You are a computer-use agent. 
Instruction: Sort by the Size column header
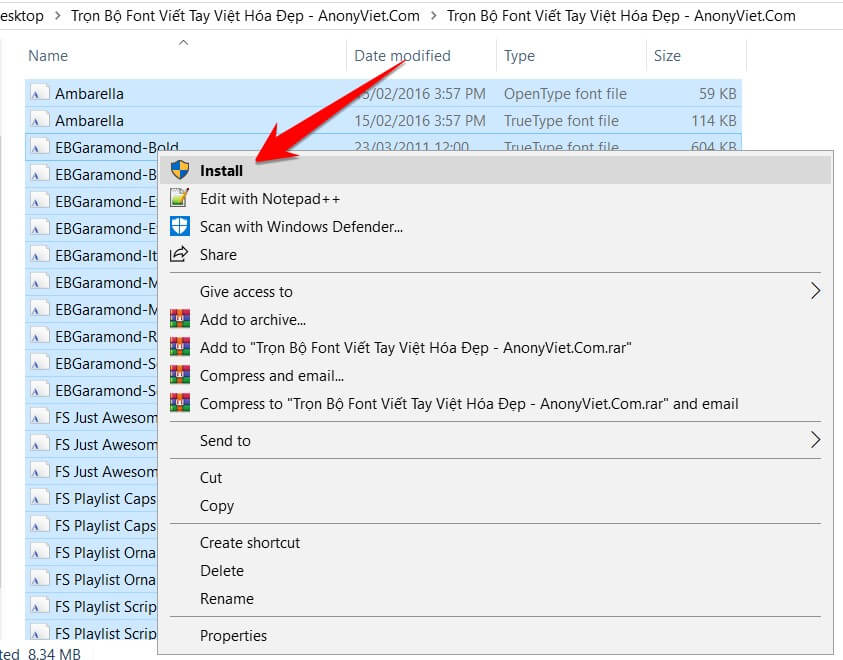tap(667, 56)
